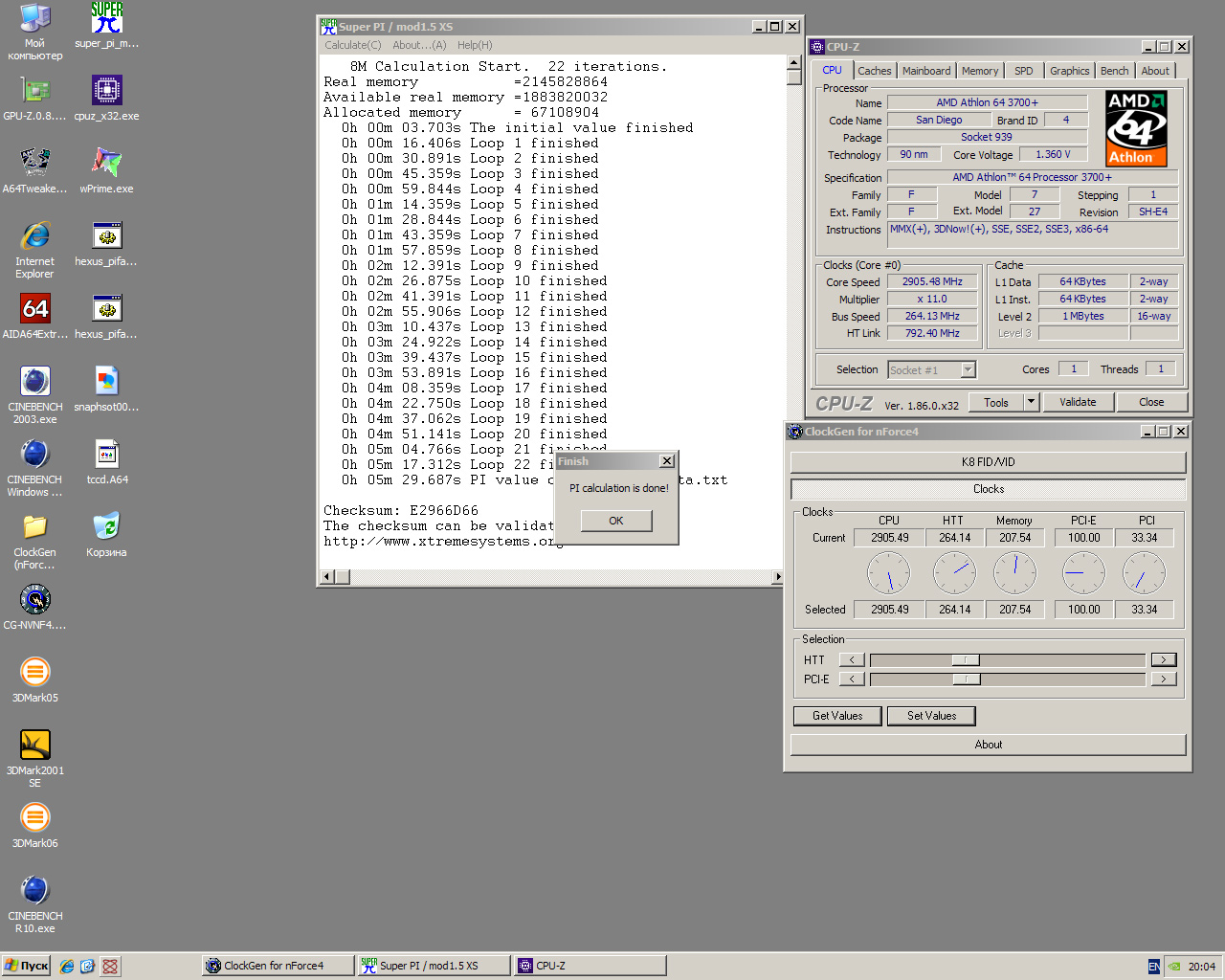The height and width of the screenshot is (980, 1225).
Task: Open the Internet Explorer desktop icon
Action: [35, 236]
